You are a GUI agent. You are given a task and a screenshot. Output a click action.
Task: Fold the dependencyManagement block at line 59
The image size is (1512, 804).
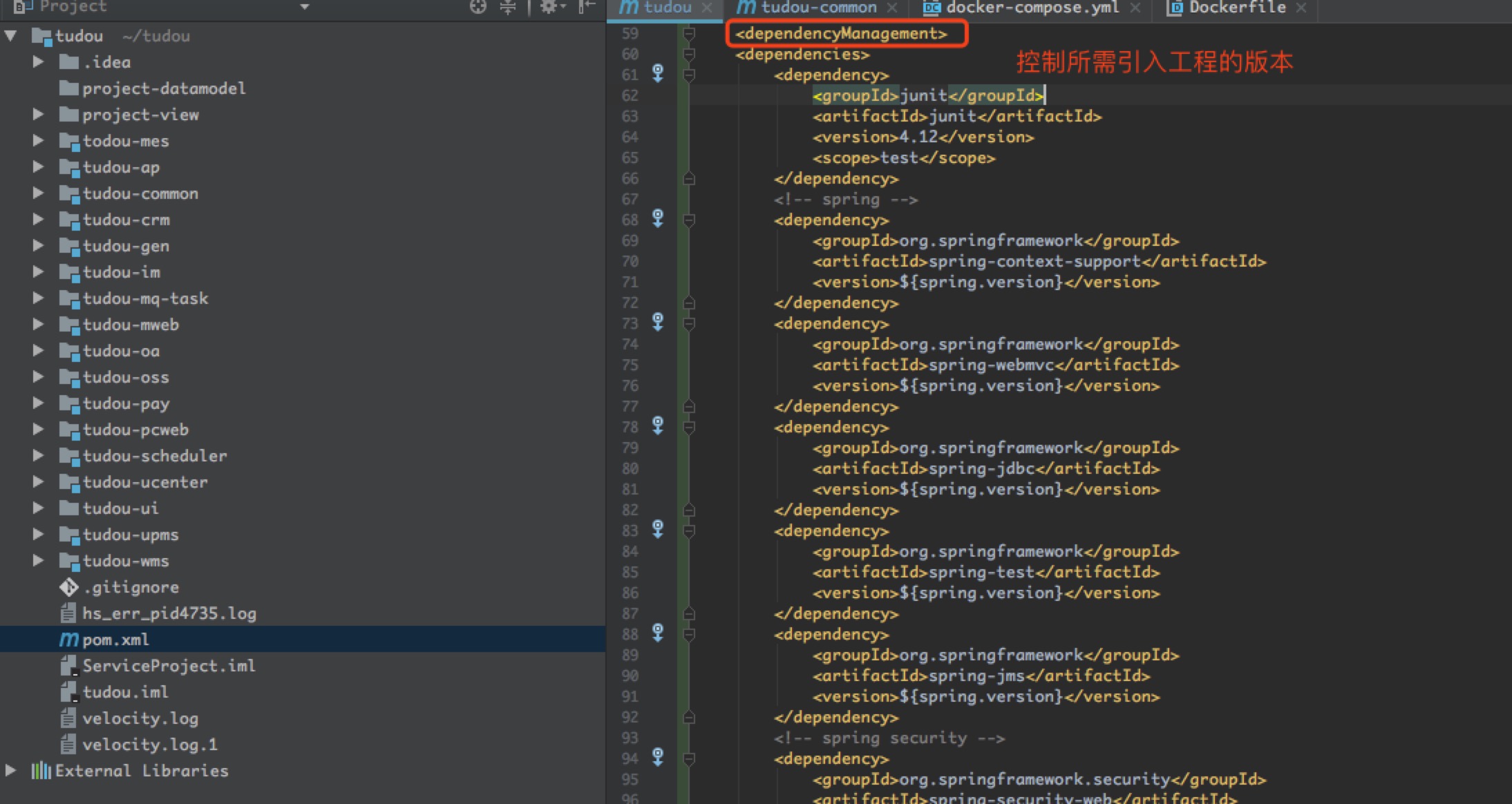(x=689, y=34)
